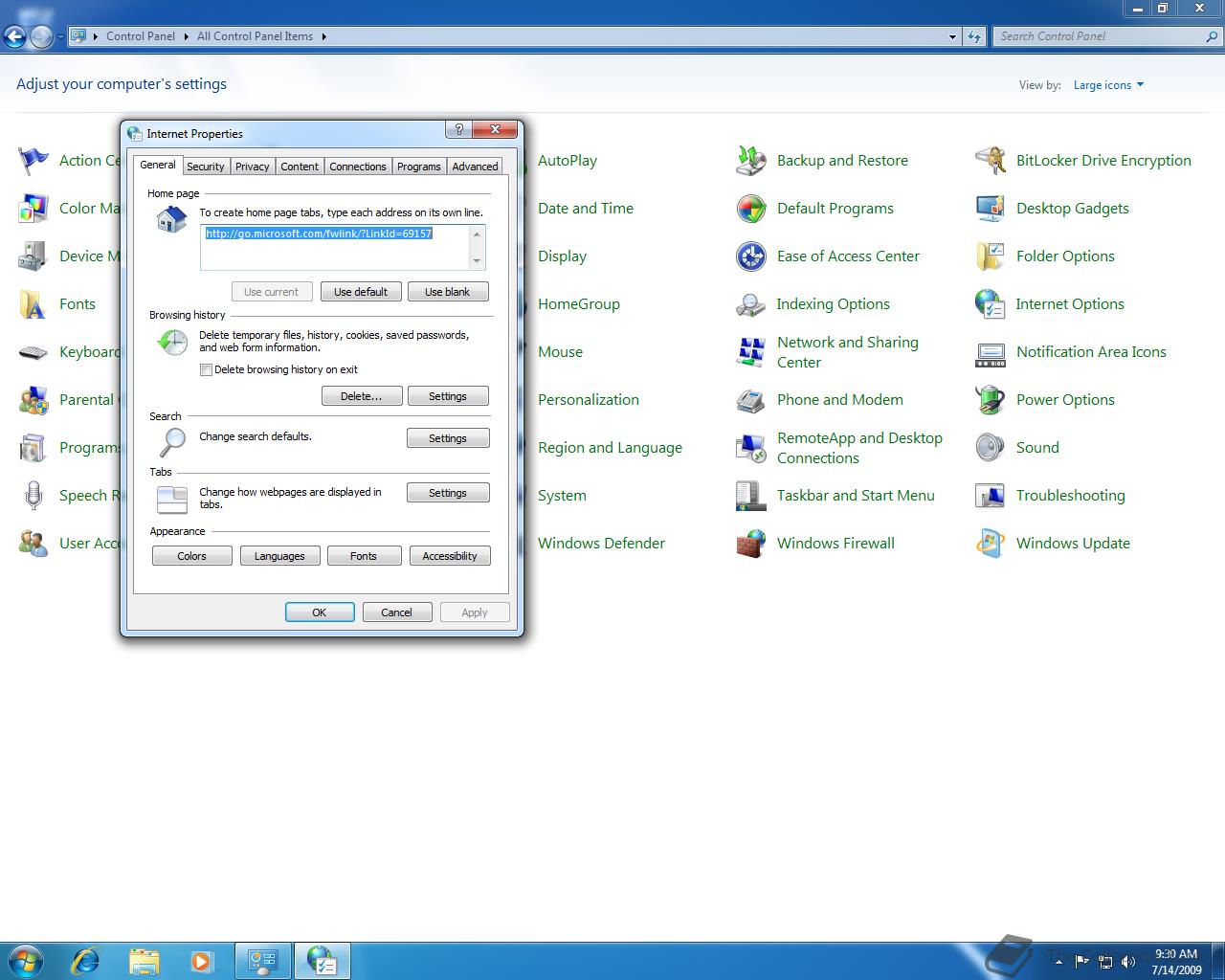1225x980 pixels.
Task: Click the Speech Recognition microphone icon
Action: [x=33, y=496]
